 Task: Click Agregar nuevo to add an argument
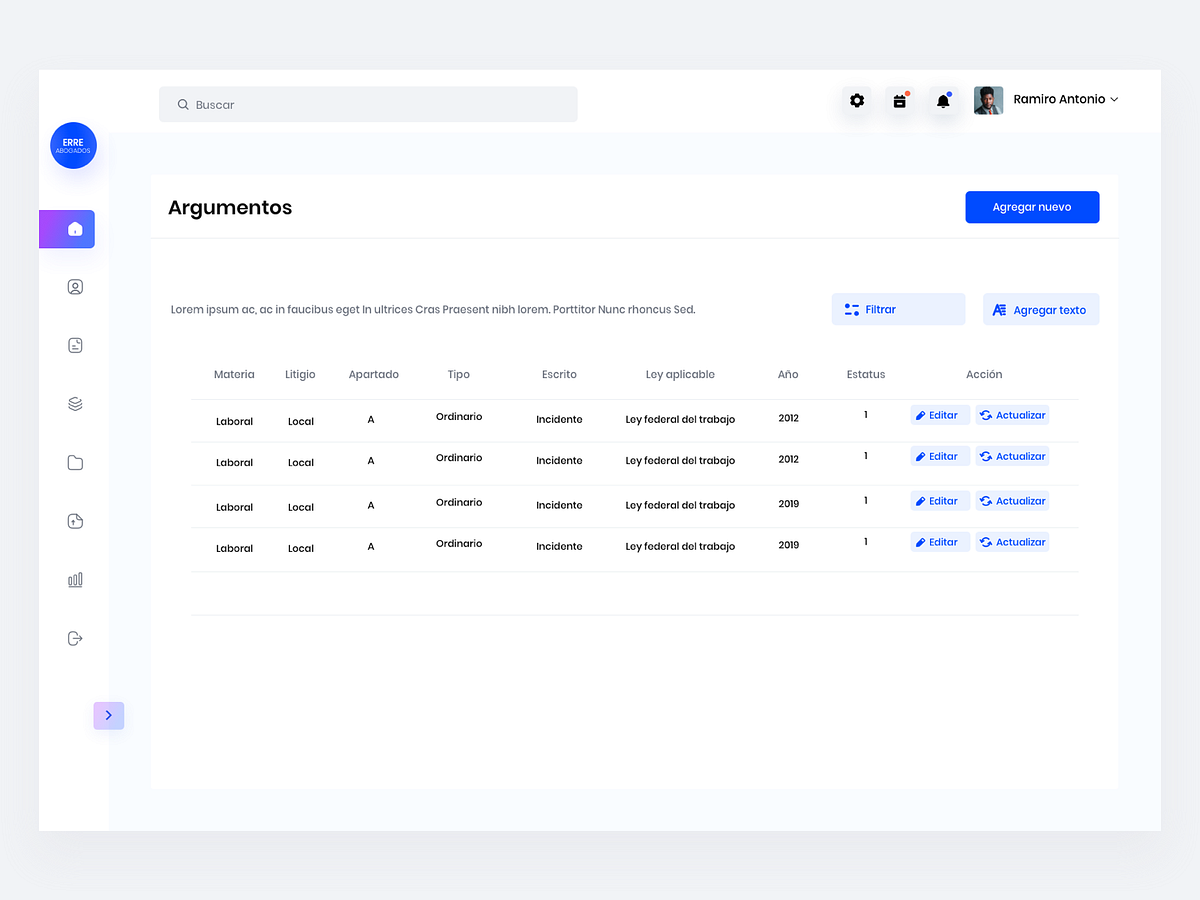1032,207
